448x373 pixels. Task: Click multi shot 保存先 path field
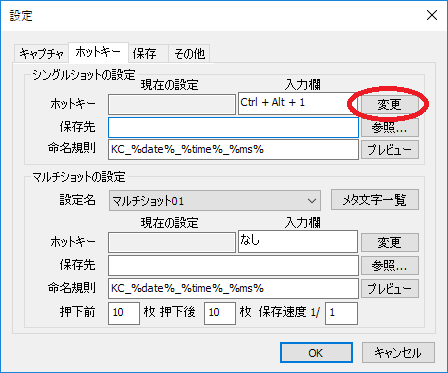click(x=233, y=265)
